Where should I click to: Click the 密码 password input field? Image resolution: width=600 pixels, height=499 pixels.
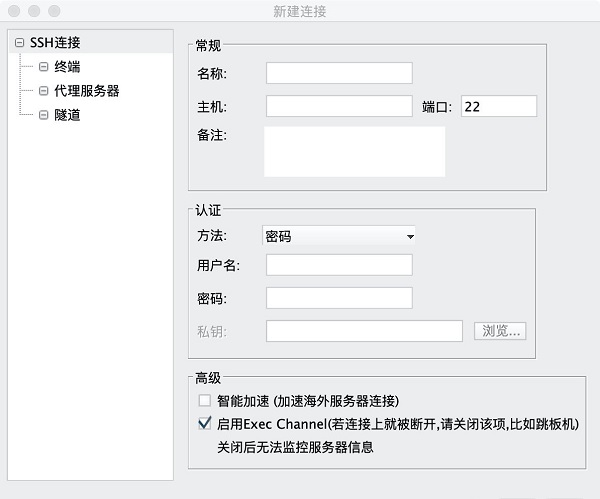click(339, 298)
